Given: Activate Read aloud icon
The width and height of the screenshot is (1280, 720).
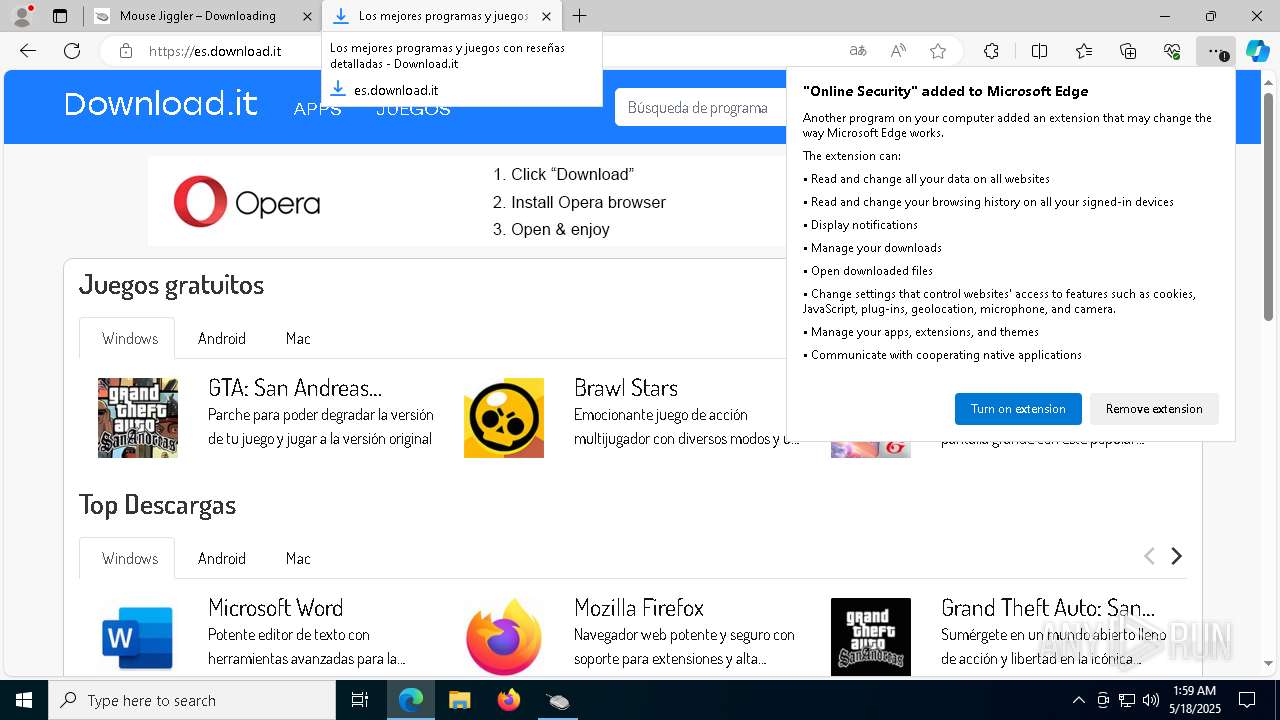Looking at the screenshot, I should [898, 51].
